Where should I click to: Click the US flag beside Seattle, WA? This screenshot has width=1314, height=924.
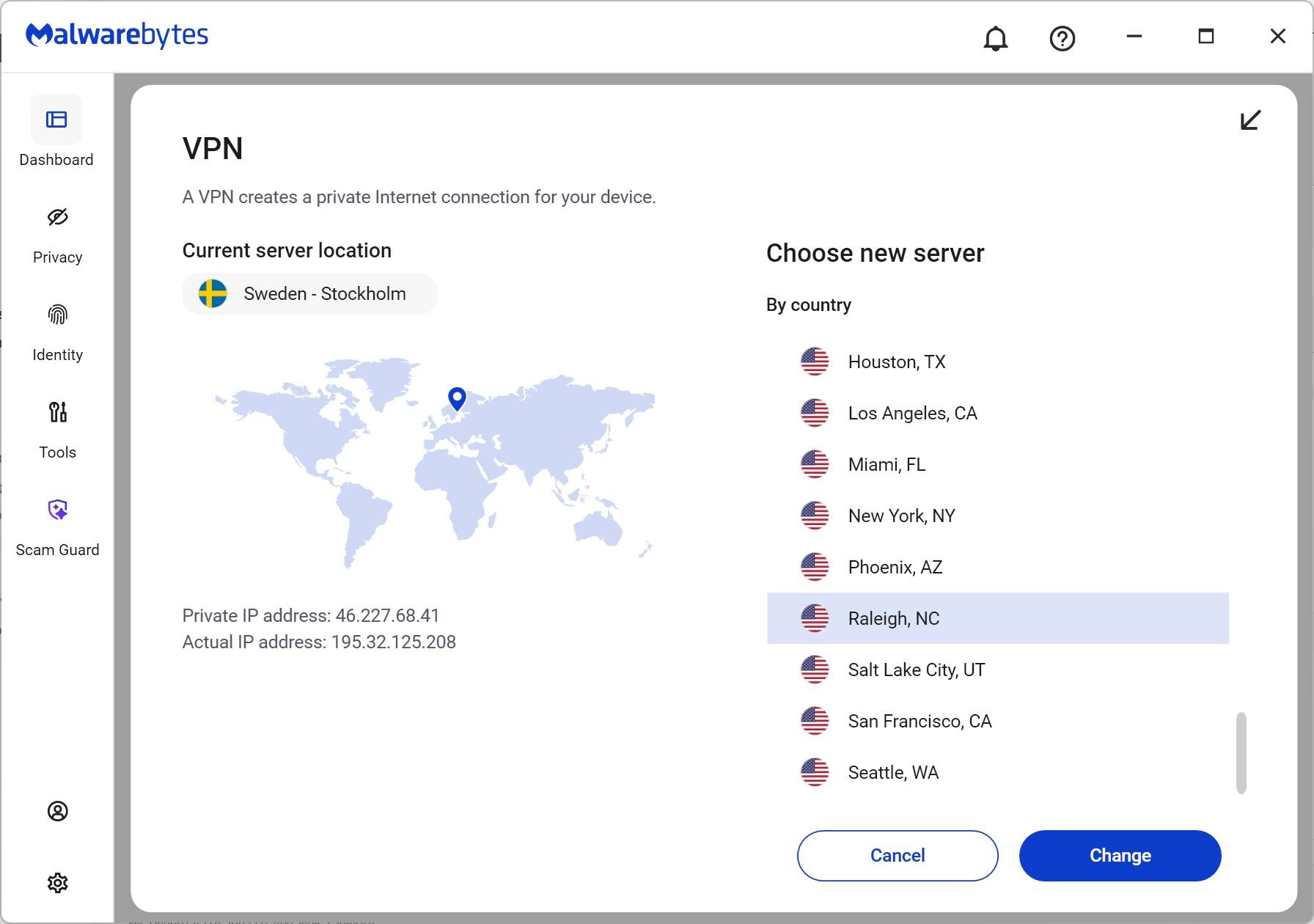pyautogui.click(x=815, y=772)
